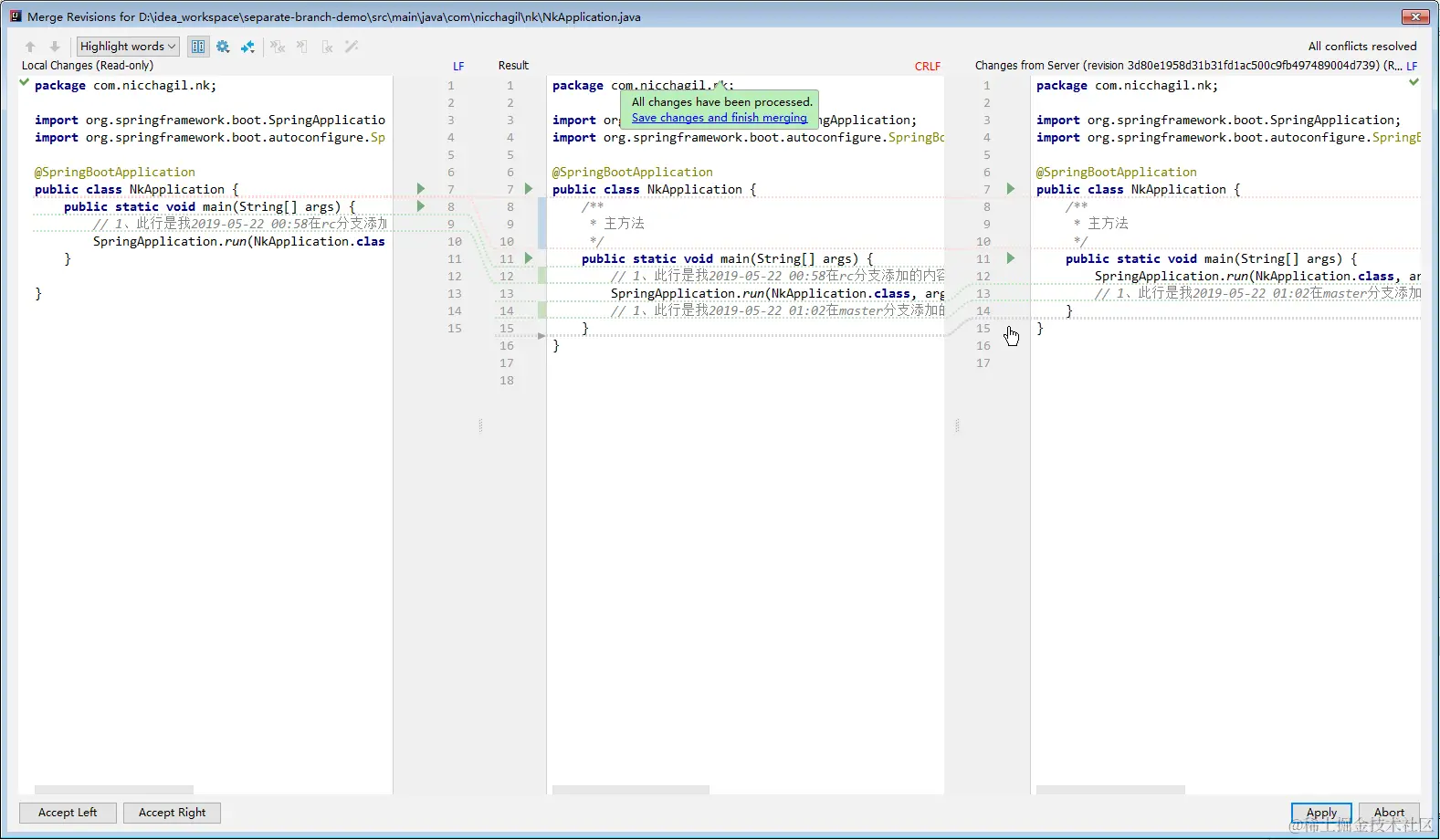
Task: Apply all non-conflicting changes icon
Action: (x=278, y=47)
